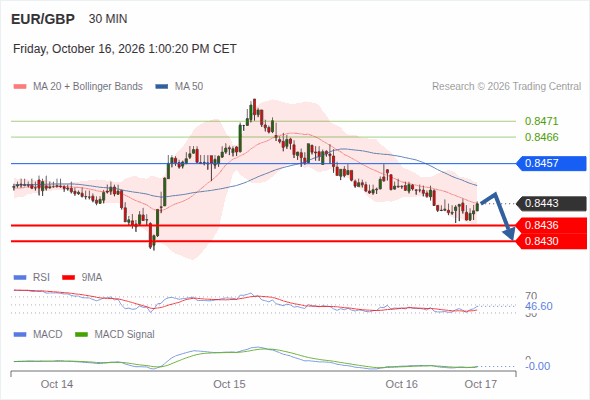Click the 0.8471 resistance level label
This screenshot has height=400, width=590.
541,121
